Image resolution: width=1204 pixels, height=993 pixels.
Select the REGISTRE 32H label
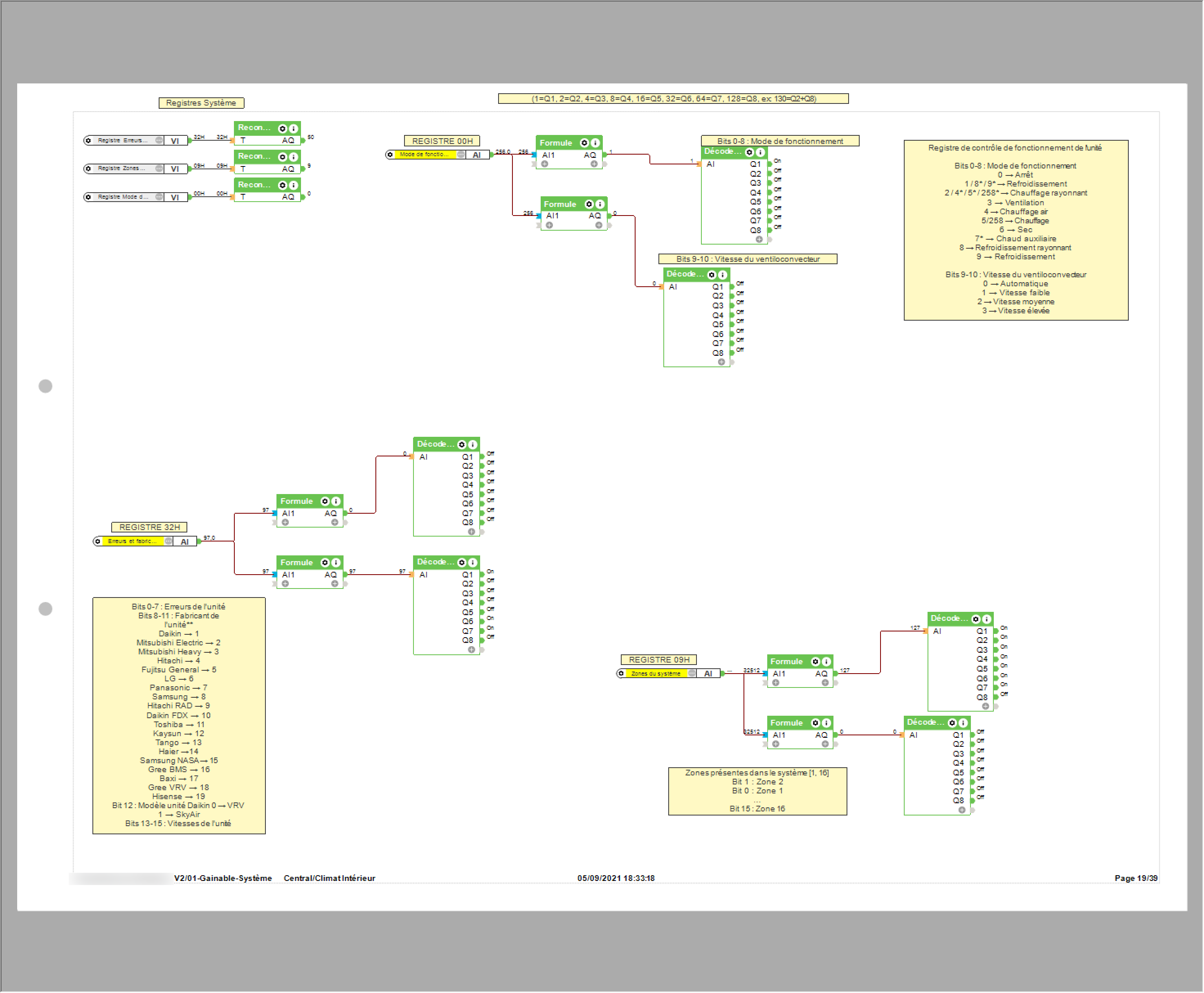149,528
